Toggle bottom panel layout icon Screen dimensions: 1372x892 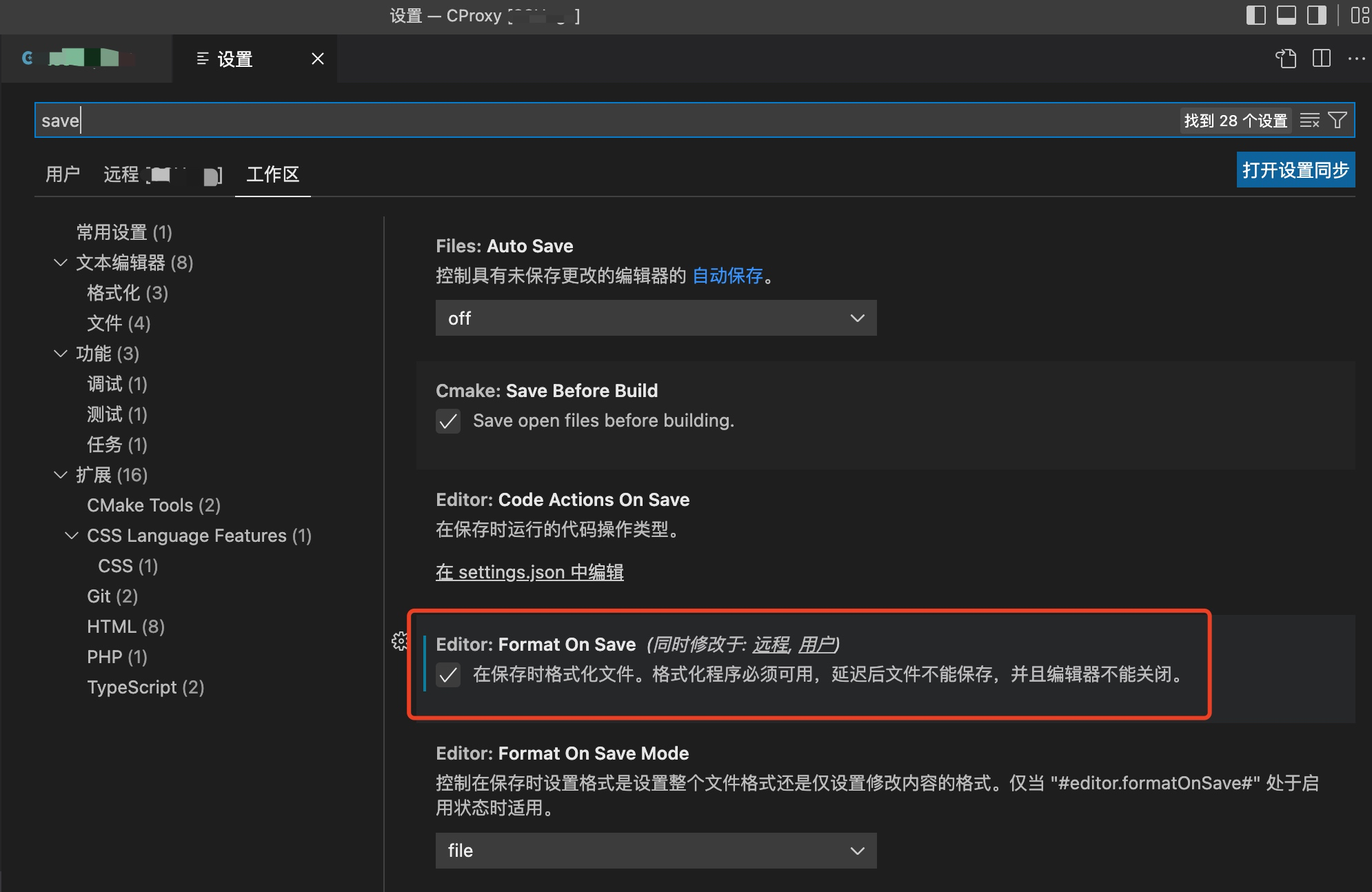1287,15
